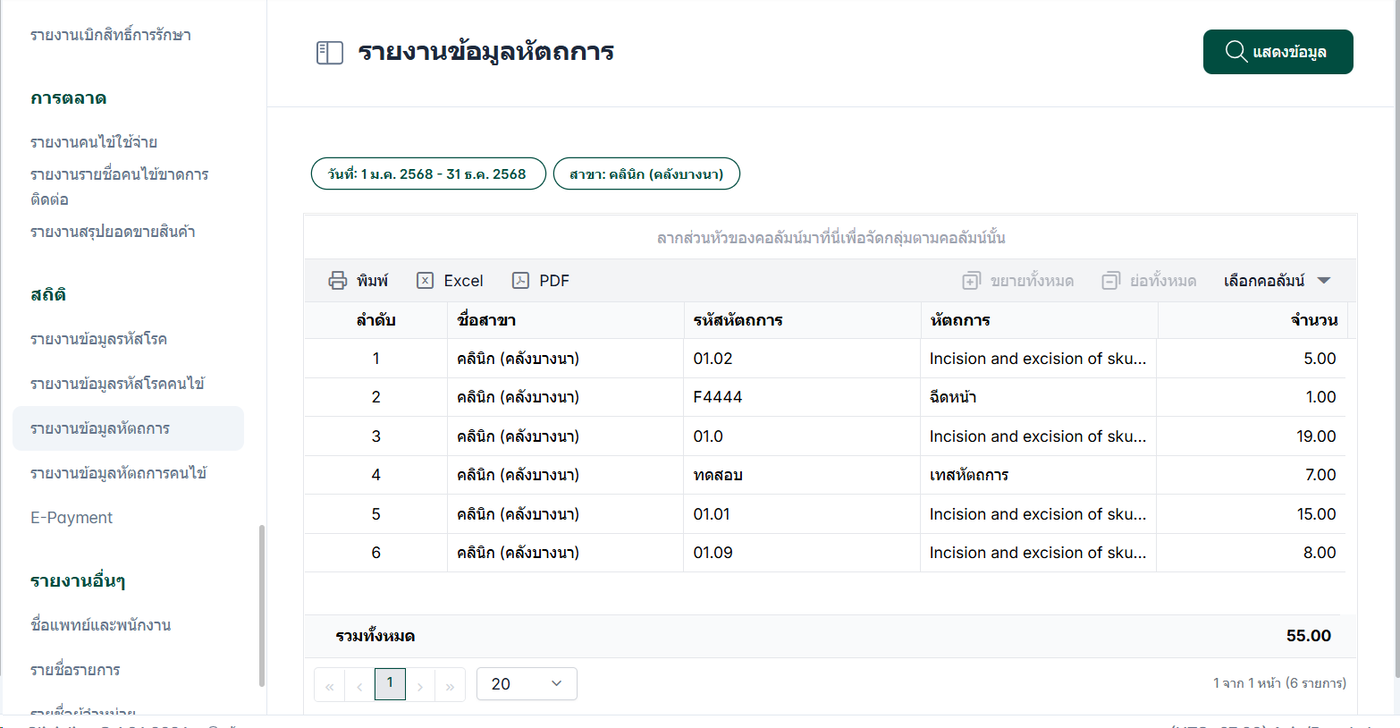Click the ฉีดหน้า procedure cell
Screen dimensions: 1400x728
click(1039, 397)
